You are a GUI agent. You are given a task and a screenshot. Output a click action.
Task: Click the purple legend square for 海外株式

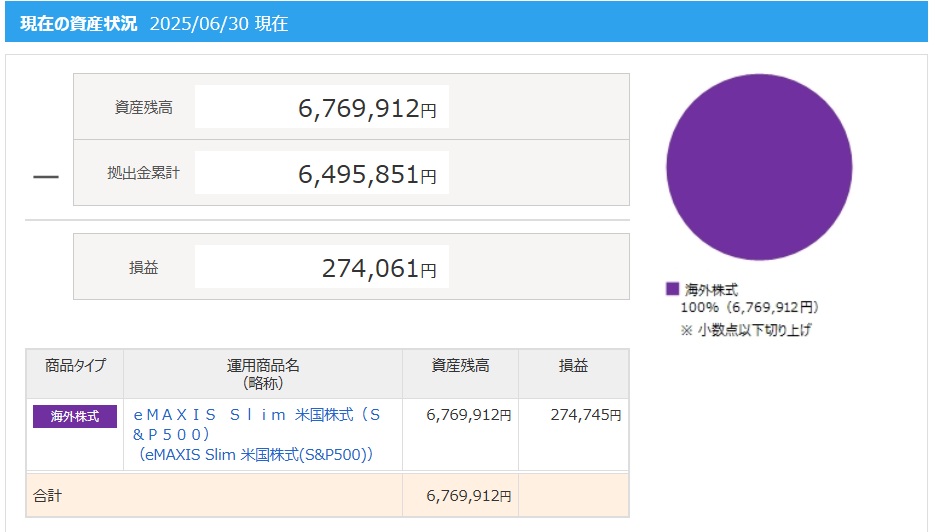point(672,289)
